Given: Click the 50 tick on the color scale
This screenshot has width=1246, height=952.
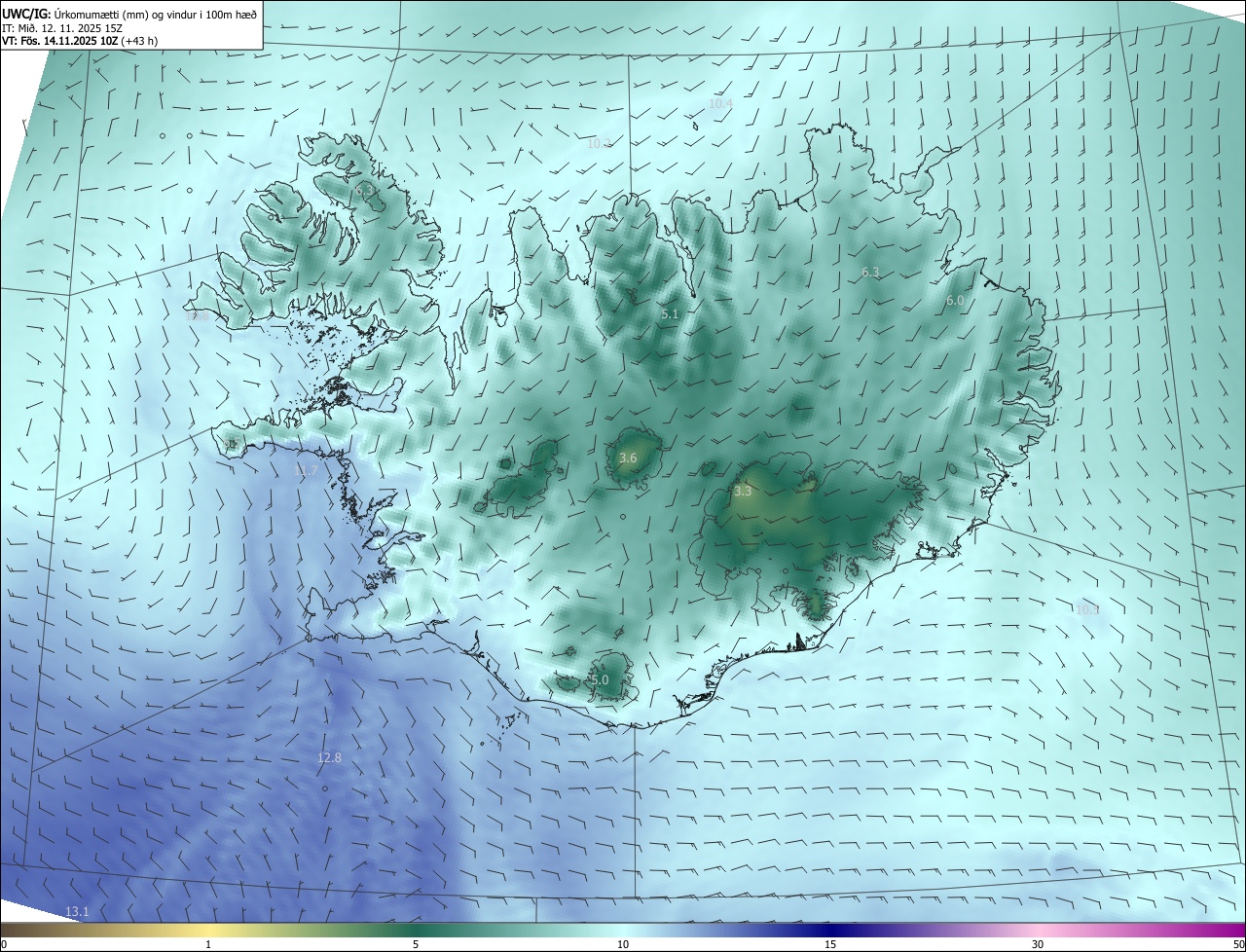Looking at the screenshot, I should click(1238, 944).
